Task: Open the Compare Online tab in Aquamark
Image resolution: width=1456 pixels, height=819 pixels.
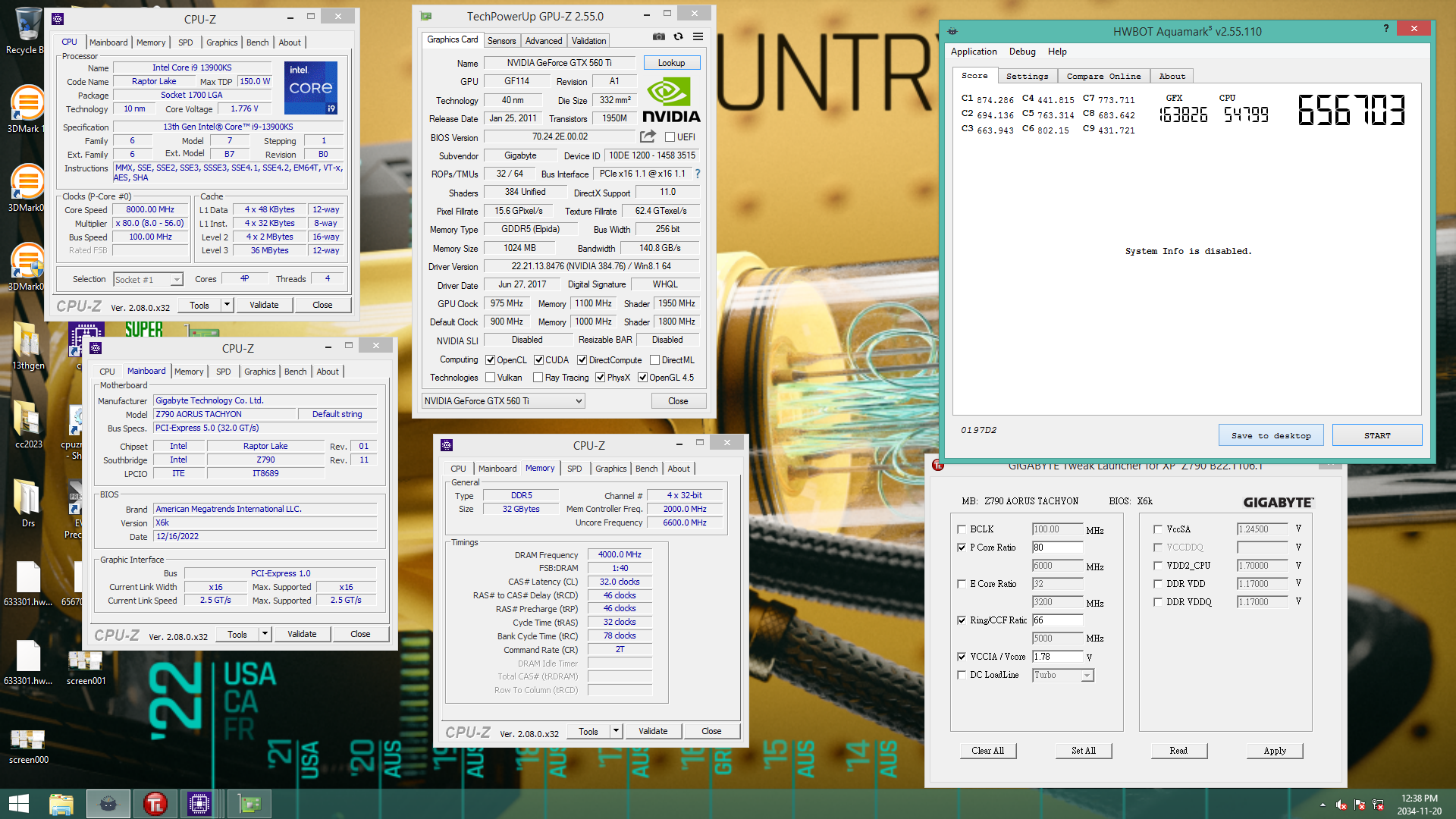Action: (1103, 76)
